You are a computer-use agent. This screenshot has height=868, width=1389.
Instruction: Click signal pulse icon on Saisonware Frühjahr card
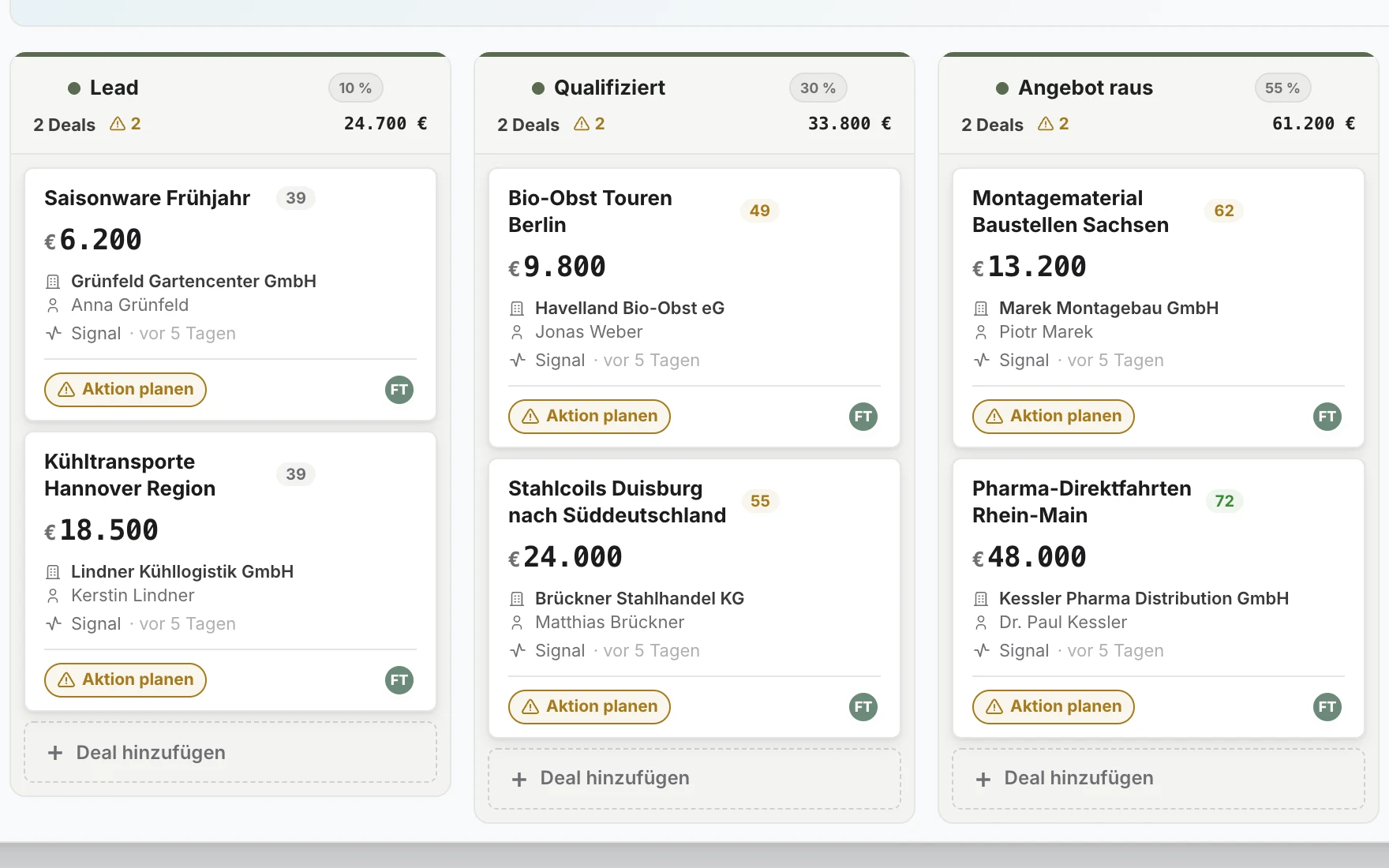pyautogui.click(x=53, y=333)
